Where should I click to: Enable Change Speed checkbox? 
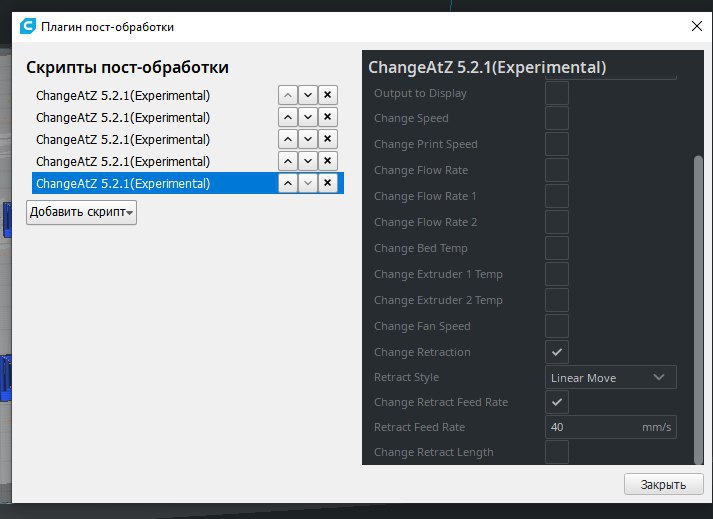click(x=557, y=118)
